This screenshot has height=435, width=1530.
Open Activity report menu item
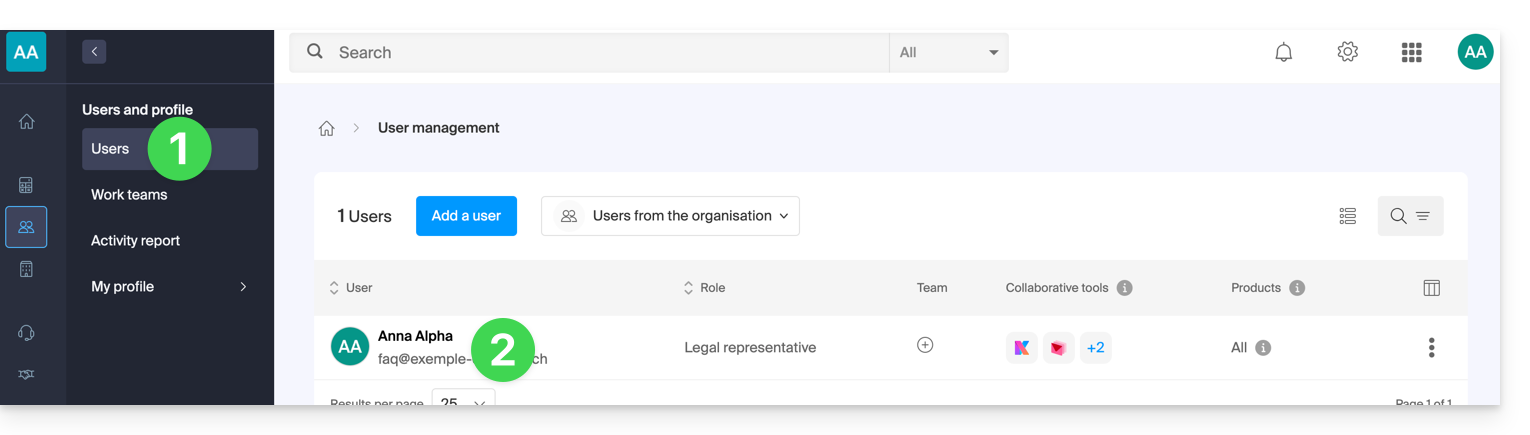click(135, 241)
